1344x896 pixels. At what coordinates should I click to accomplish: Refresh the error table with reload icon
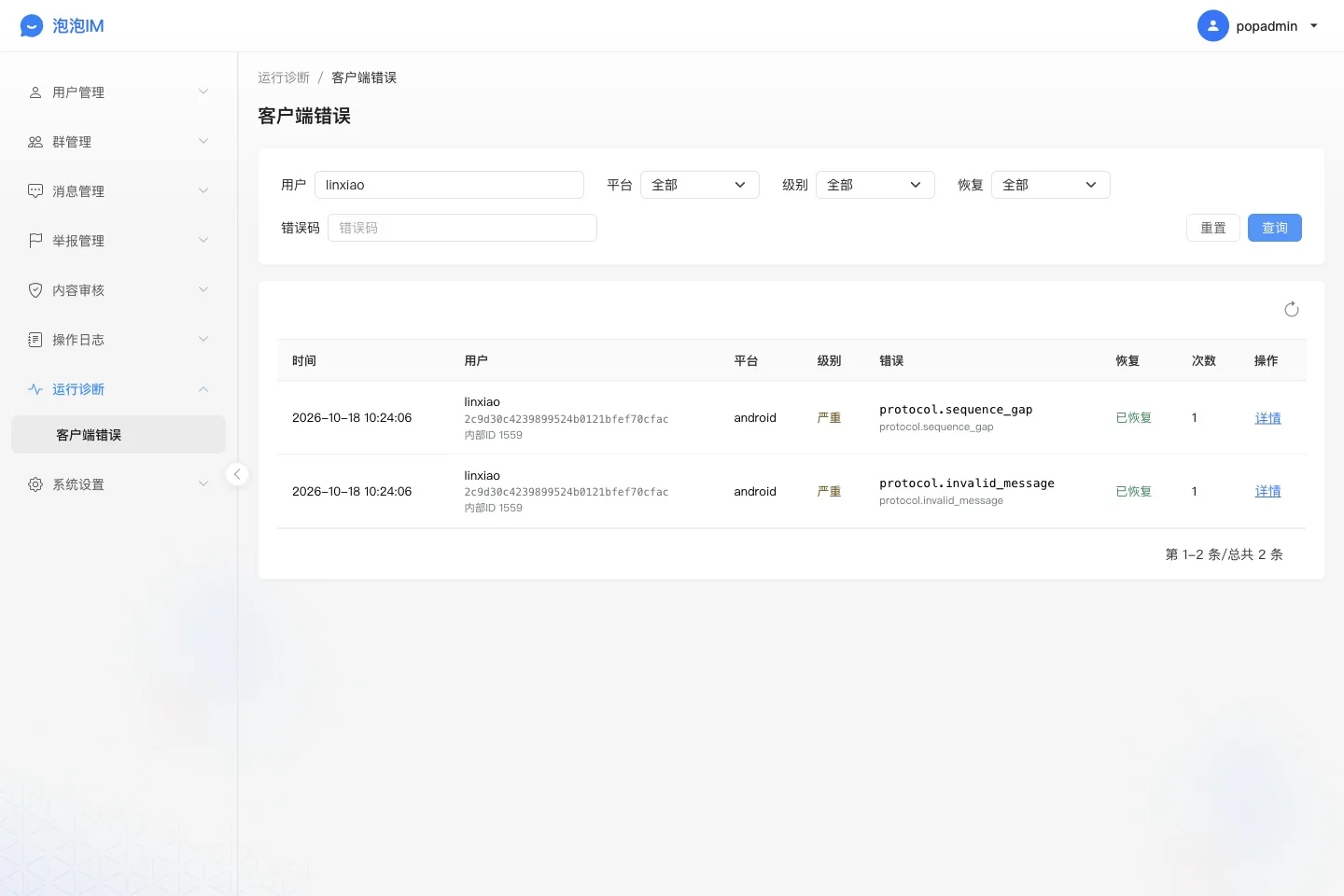point(1292,310)
